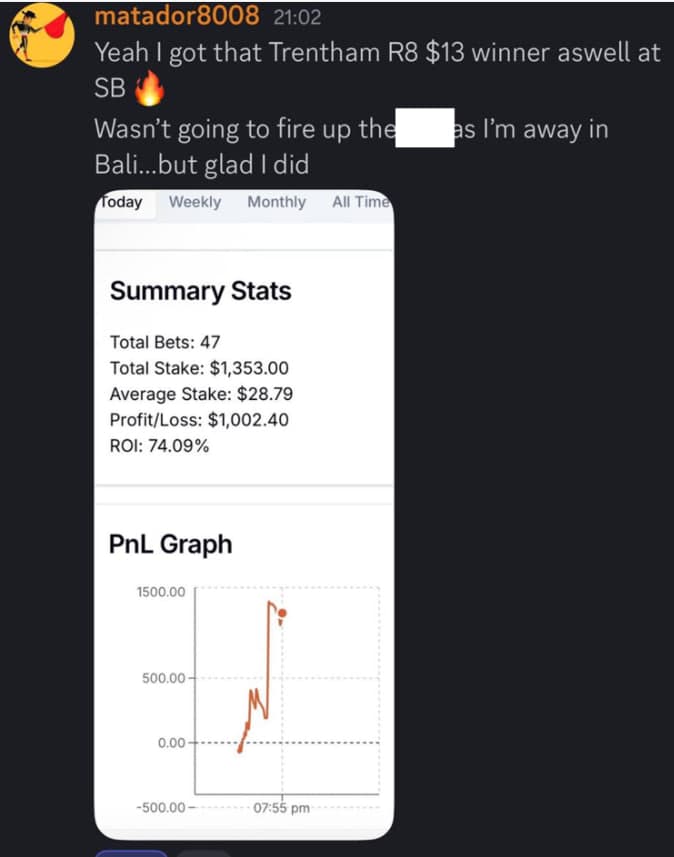Image resolution: width=674 pixels, height=857 pixels.
Task: Click the 07:55 pm axis label
Action: 281,808
